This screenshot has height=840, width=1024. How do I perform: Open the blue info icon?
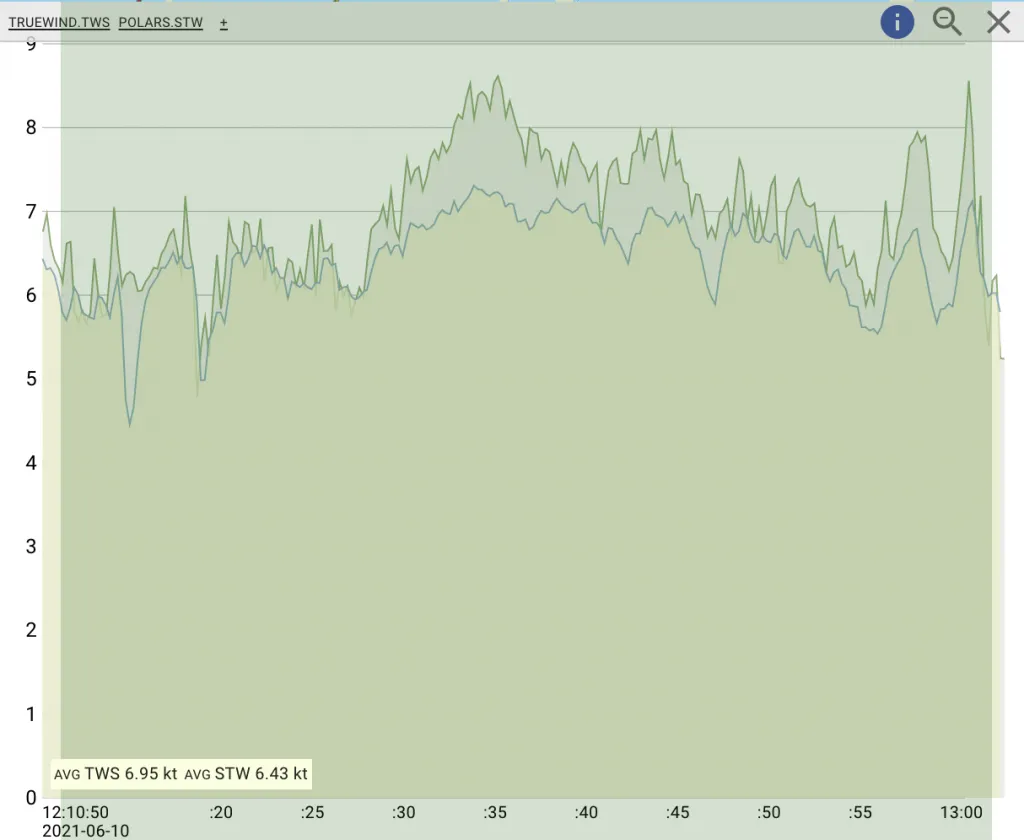(897, 22)
